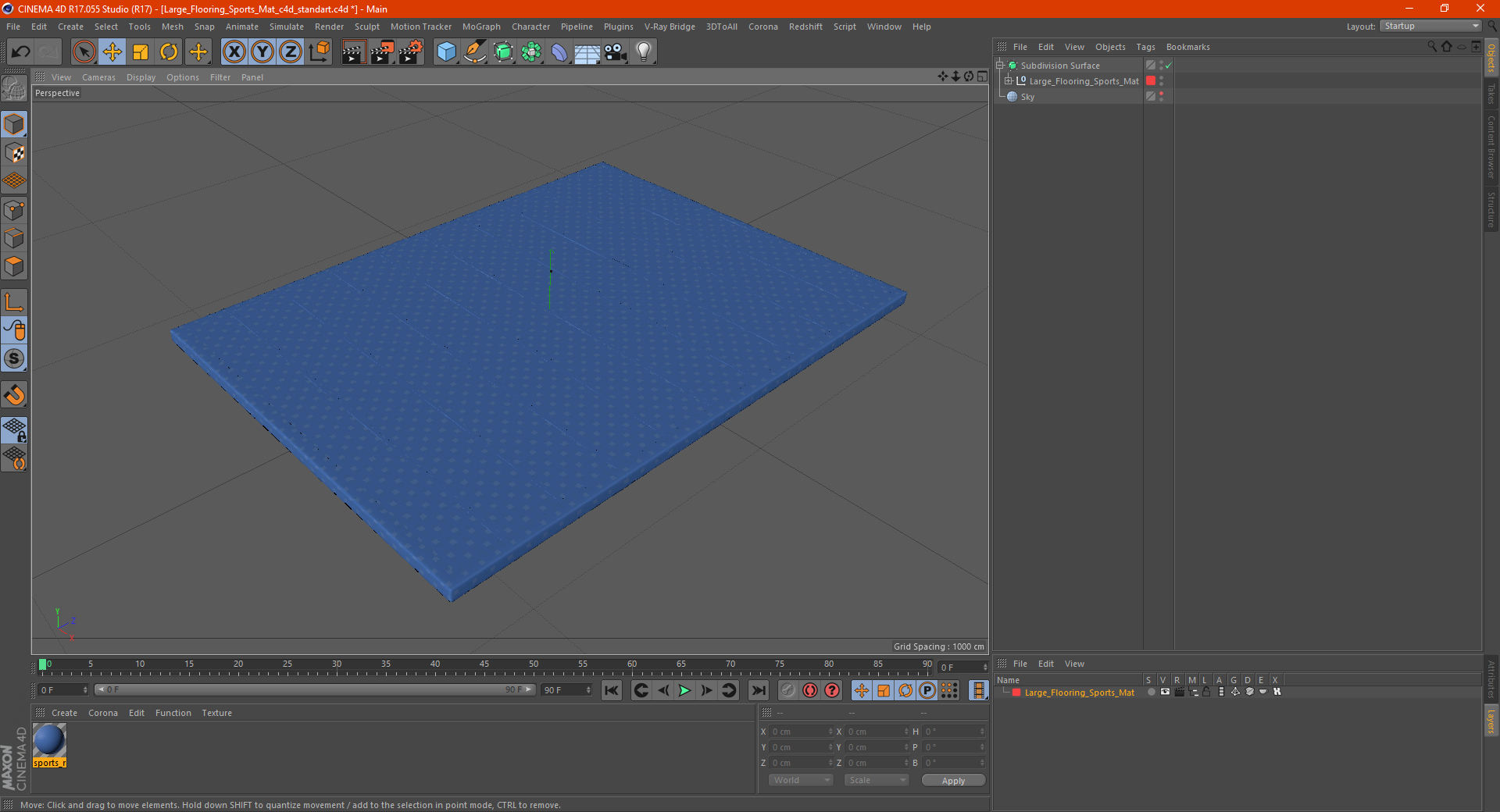Screen dimensions: 1500x812
Task: Open Material manager Texture menu
Action: [x=216, y=713]
